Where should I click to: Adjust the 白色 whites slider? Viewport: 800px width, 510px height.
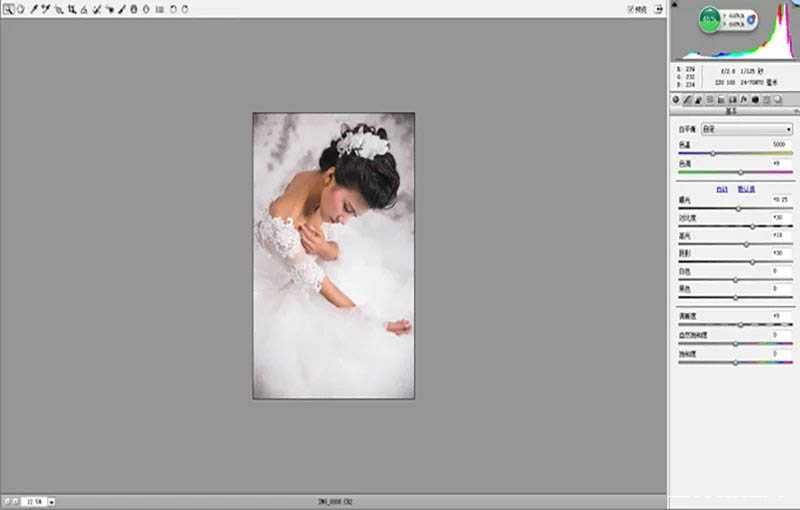click(735, 280)
